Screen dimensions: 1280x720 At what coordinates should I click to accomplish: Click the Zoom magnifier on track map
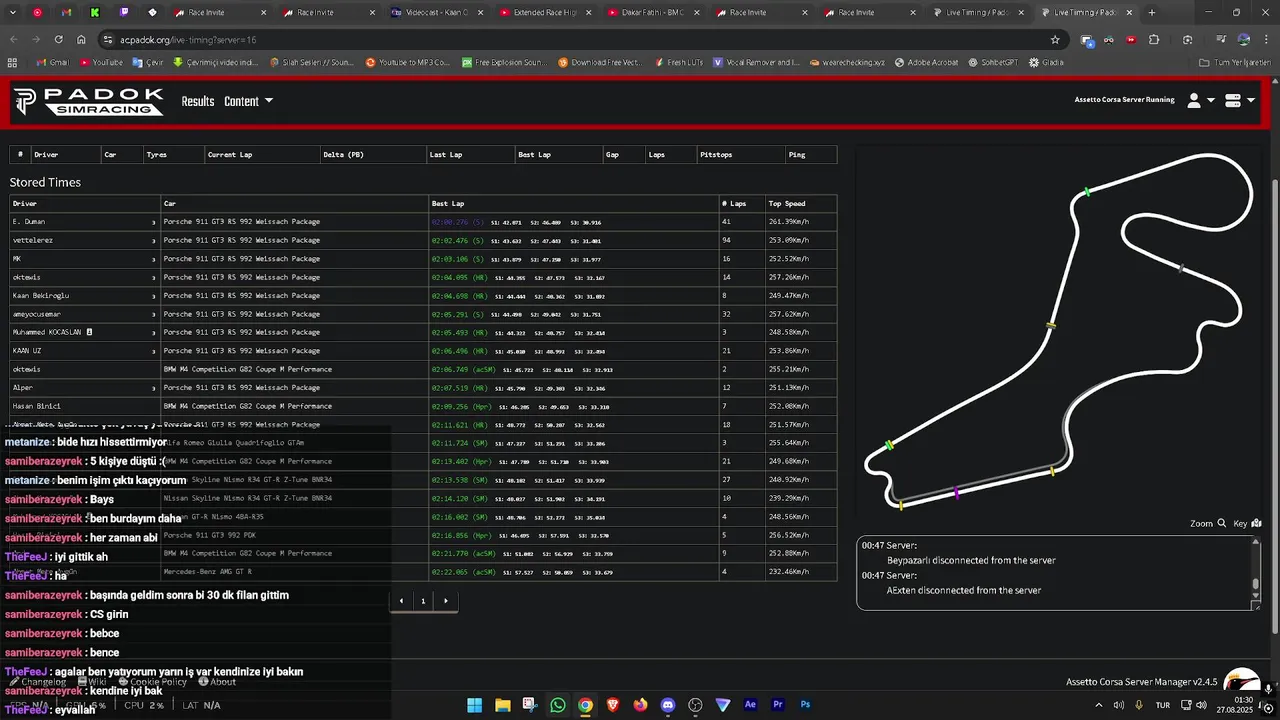pyautogui.click(x=1208, y=523)
